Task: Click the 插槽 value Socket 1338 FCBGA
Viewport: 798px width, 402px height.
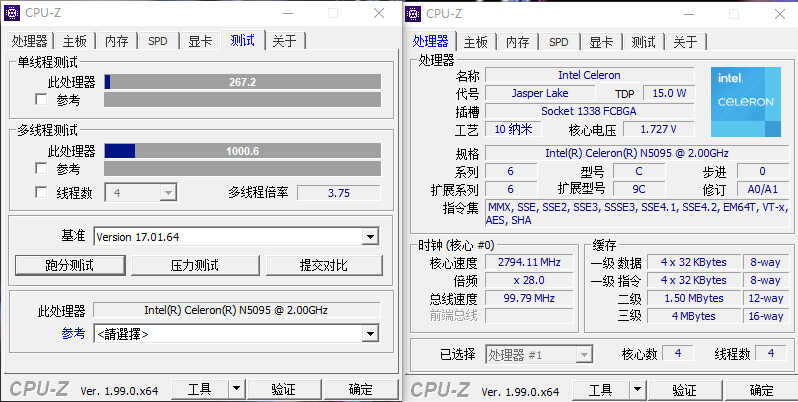Action: (x=589, y=111)
